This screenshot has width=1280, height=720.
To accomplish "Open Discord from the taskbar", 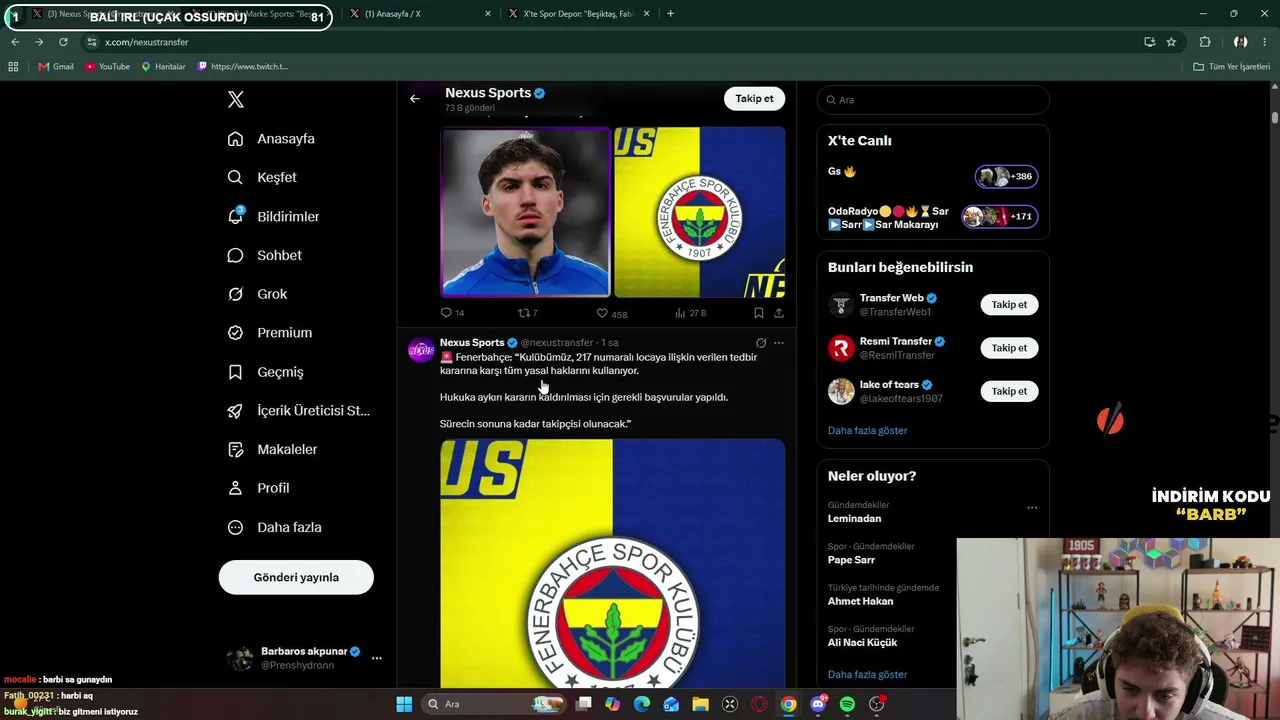I will point(818,704).
